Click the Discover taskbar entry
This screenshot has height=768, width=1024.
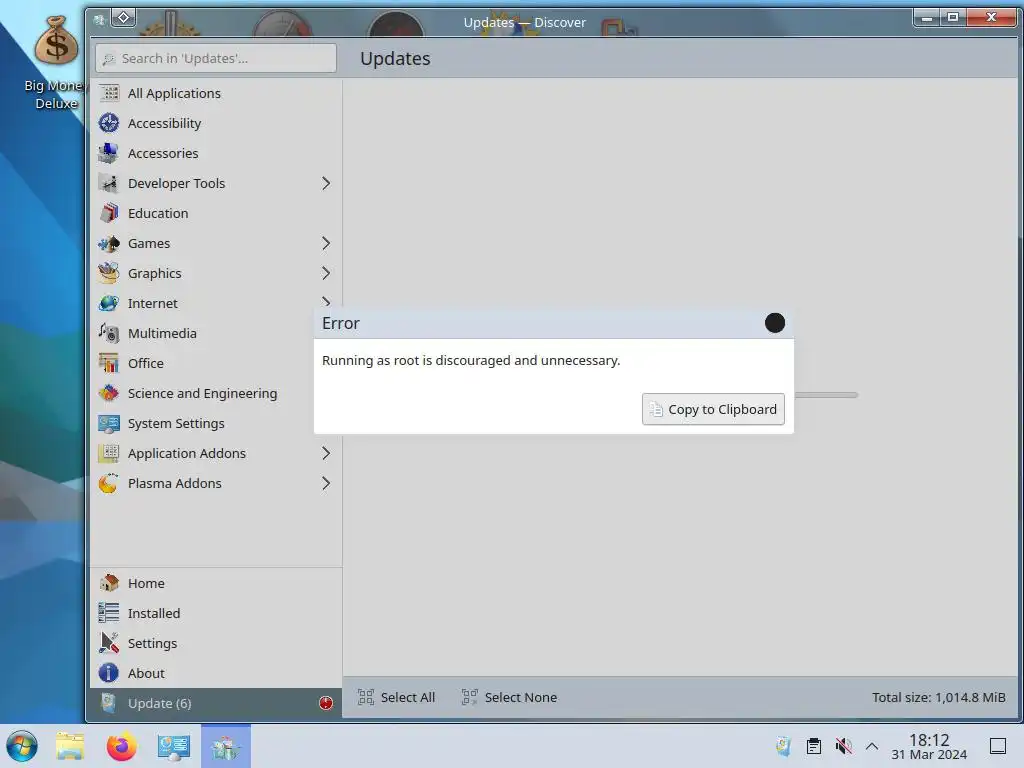click(x=226, y=746)
